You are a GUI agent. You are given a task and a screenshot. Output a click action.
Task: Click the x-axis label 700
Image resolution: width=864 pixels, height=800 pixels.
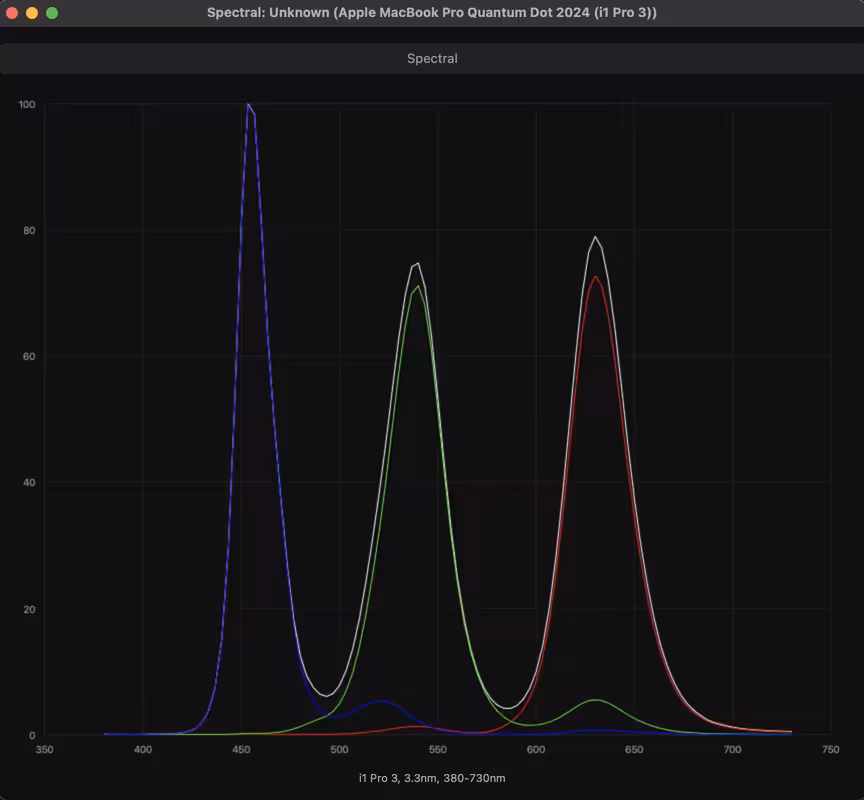tap(732, 749)
